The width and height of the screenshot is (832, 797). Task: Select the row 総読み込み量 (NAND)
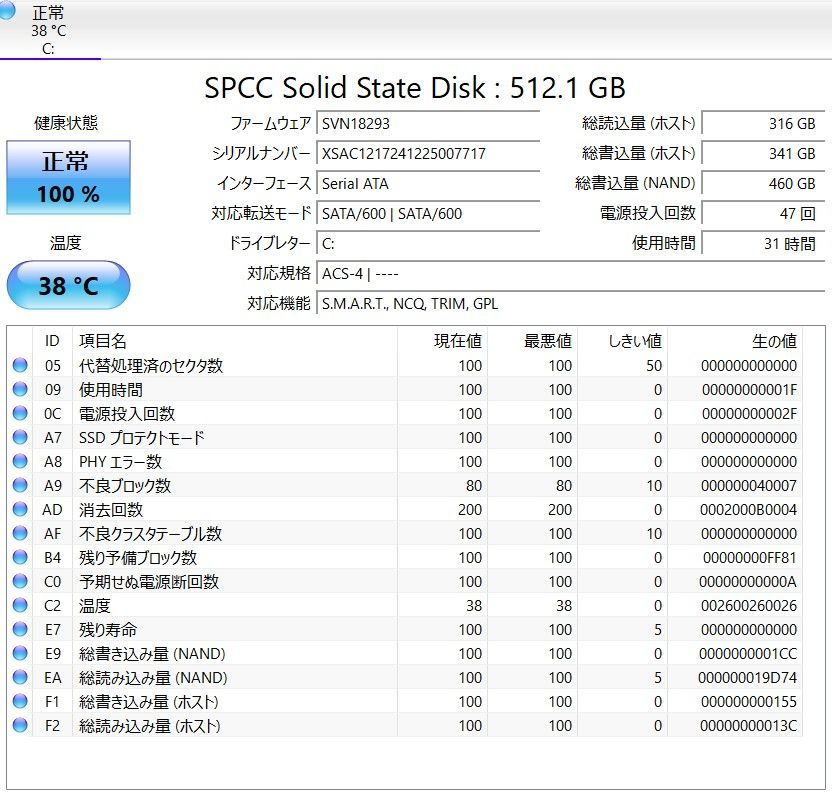[x=404, y=678]
